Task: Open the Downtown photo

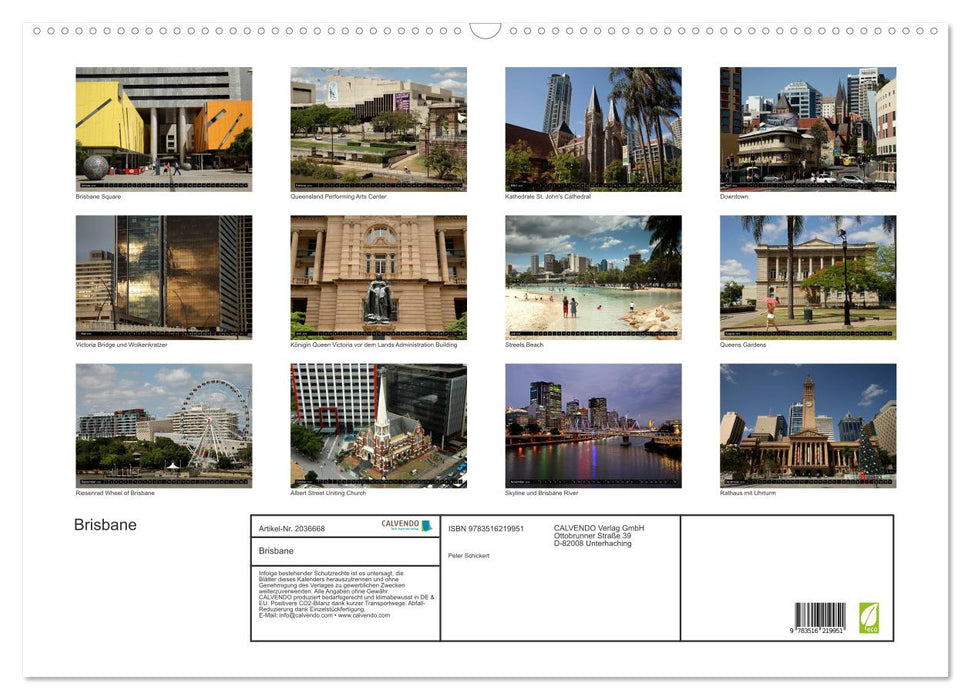Action: coord(807,128)
